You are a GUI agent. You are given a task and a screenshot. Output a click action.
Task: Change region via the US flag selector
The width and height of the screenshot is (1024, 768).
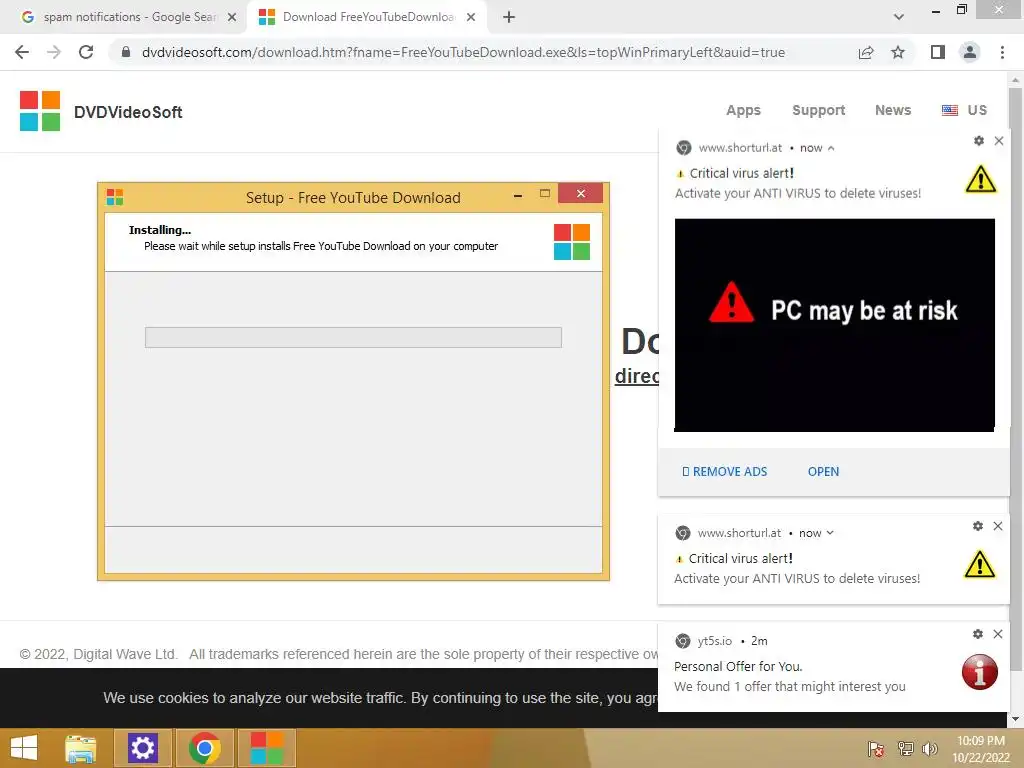(964, 110)
